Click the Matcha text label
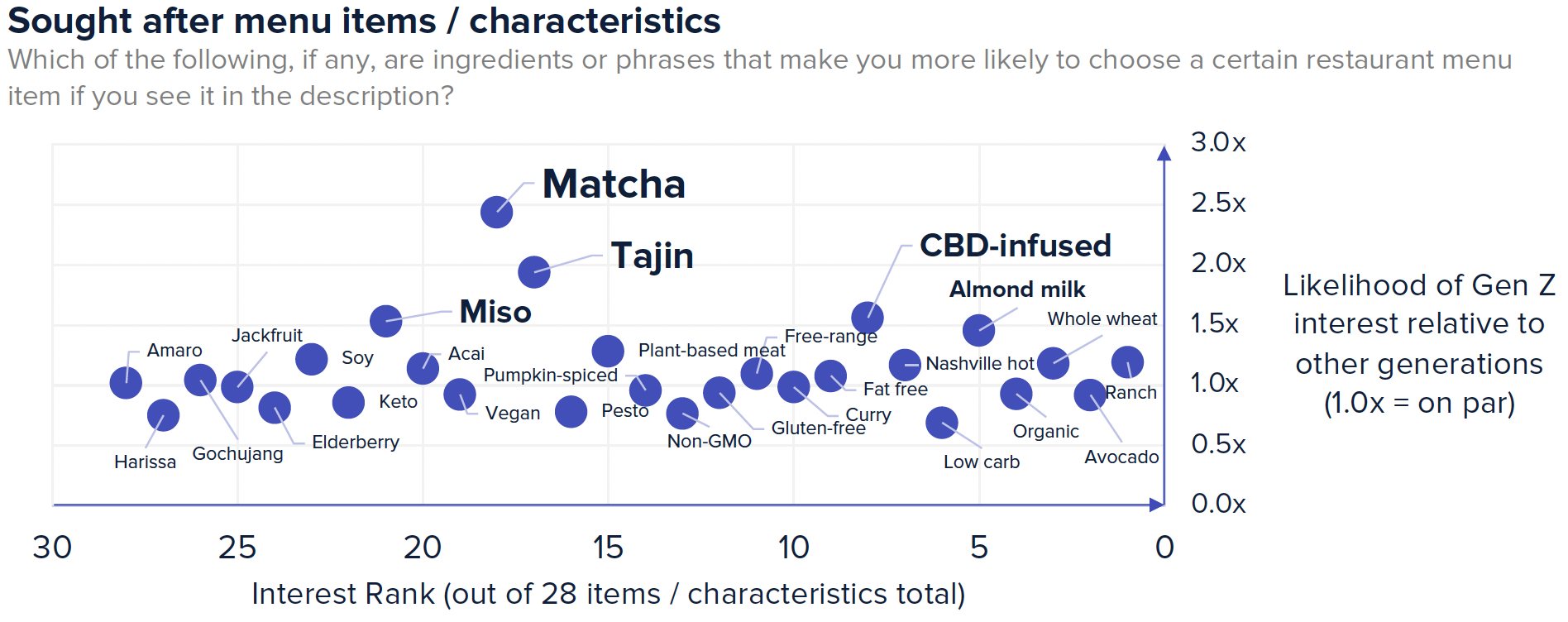The width and height of the screenshot is (1568, 622). pos(614,184)
